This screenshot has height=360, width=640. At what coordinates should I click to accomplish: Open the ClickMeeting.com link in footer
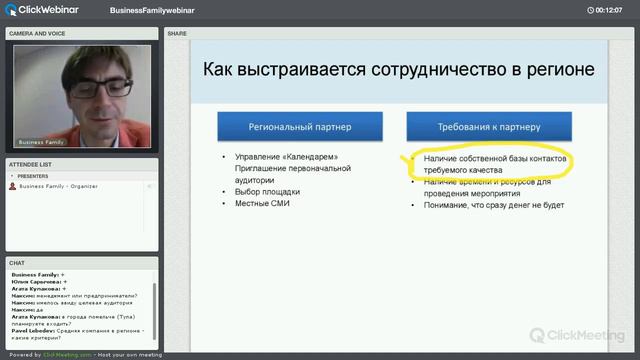67,355
